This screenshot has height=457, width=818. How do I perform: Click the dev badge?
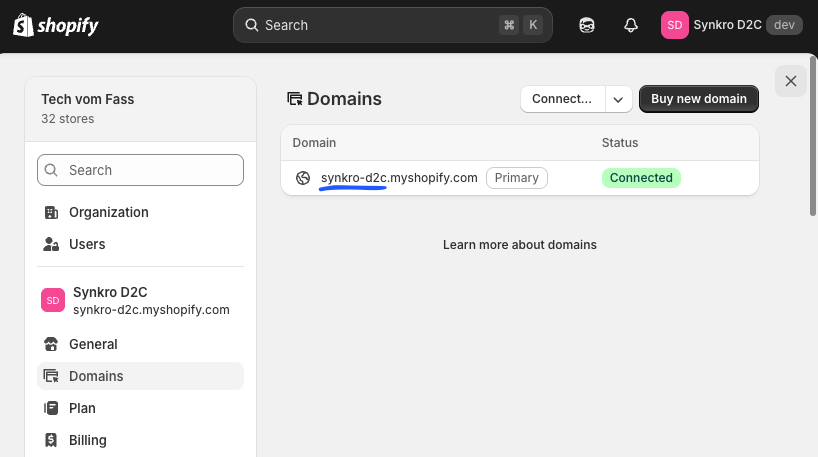pyautogui.click(x=784, y=25)
